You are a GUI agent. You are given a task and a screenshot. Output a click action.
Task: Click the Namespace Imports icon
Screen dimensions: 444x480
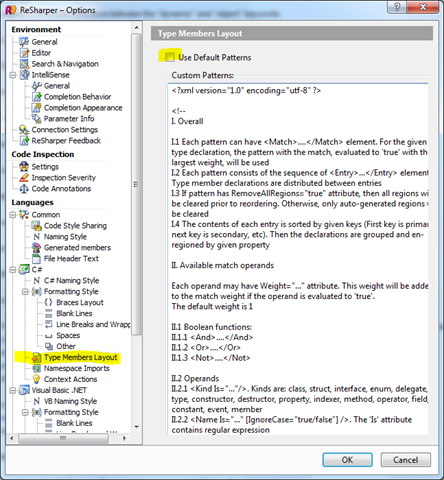36,369
